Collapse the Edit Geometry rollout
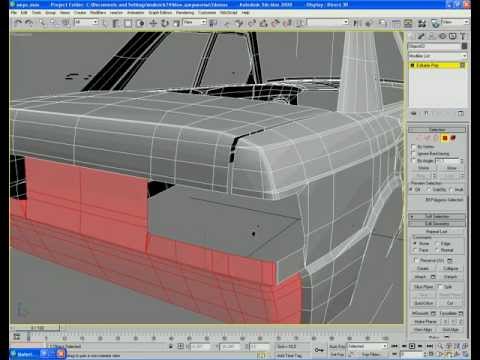The image size is (480, 360). pos(437,224)
